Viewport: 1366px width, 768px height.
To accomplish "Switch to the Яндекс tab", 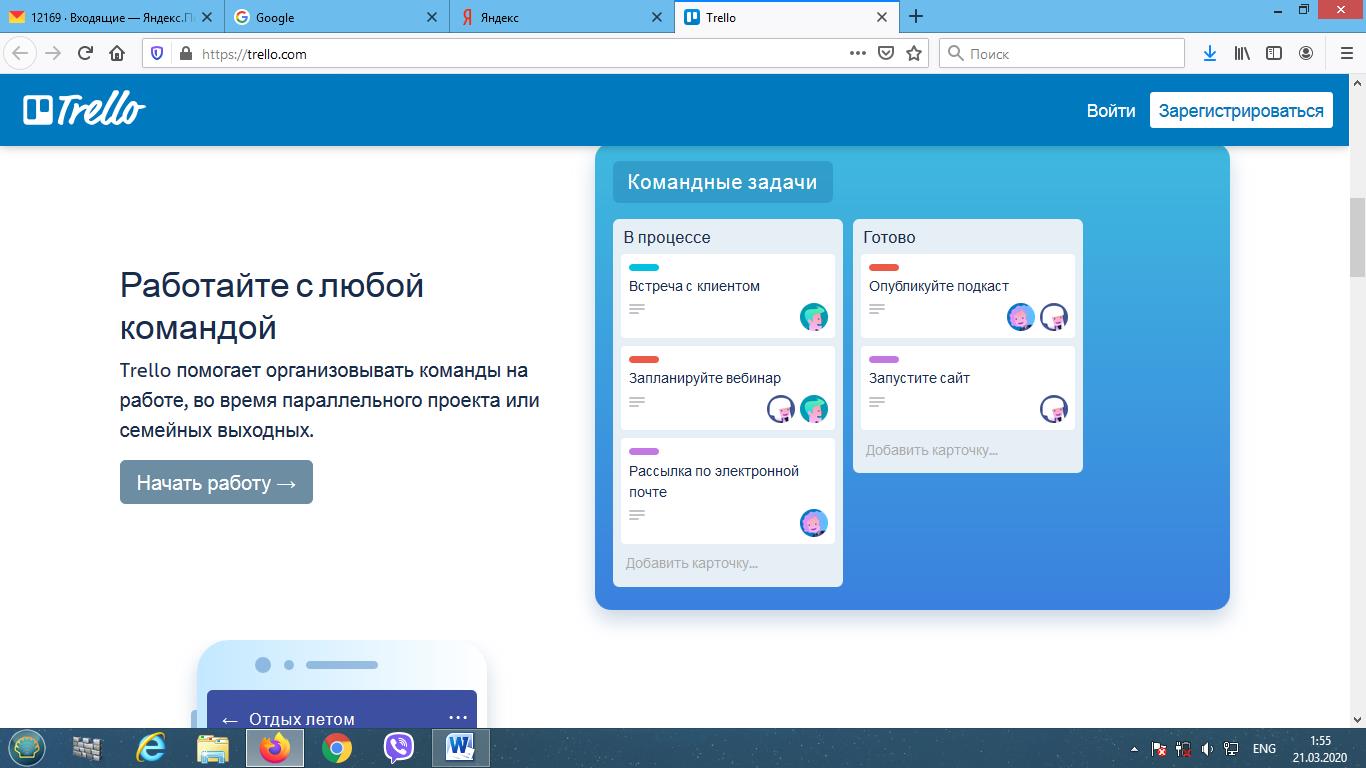I will click(x=560, y=17).
